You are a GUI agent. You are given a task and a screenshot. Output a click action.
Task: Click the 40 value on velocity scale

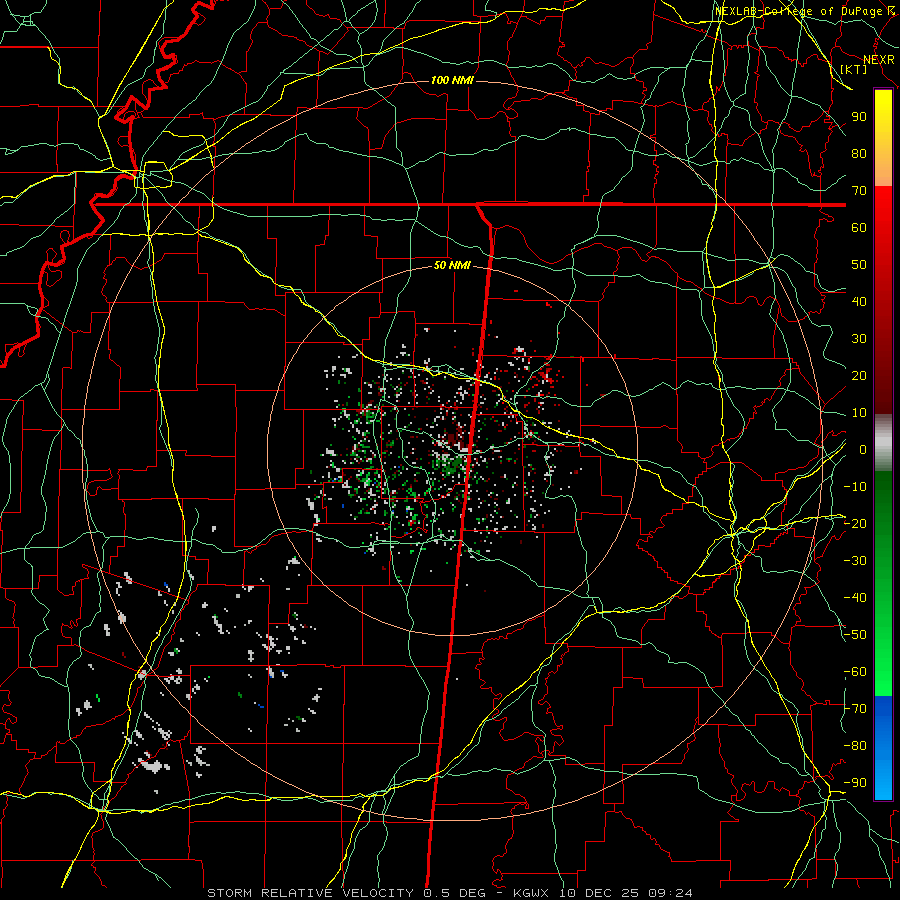859,301
